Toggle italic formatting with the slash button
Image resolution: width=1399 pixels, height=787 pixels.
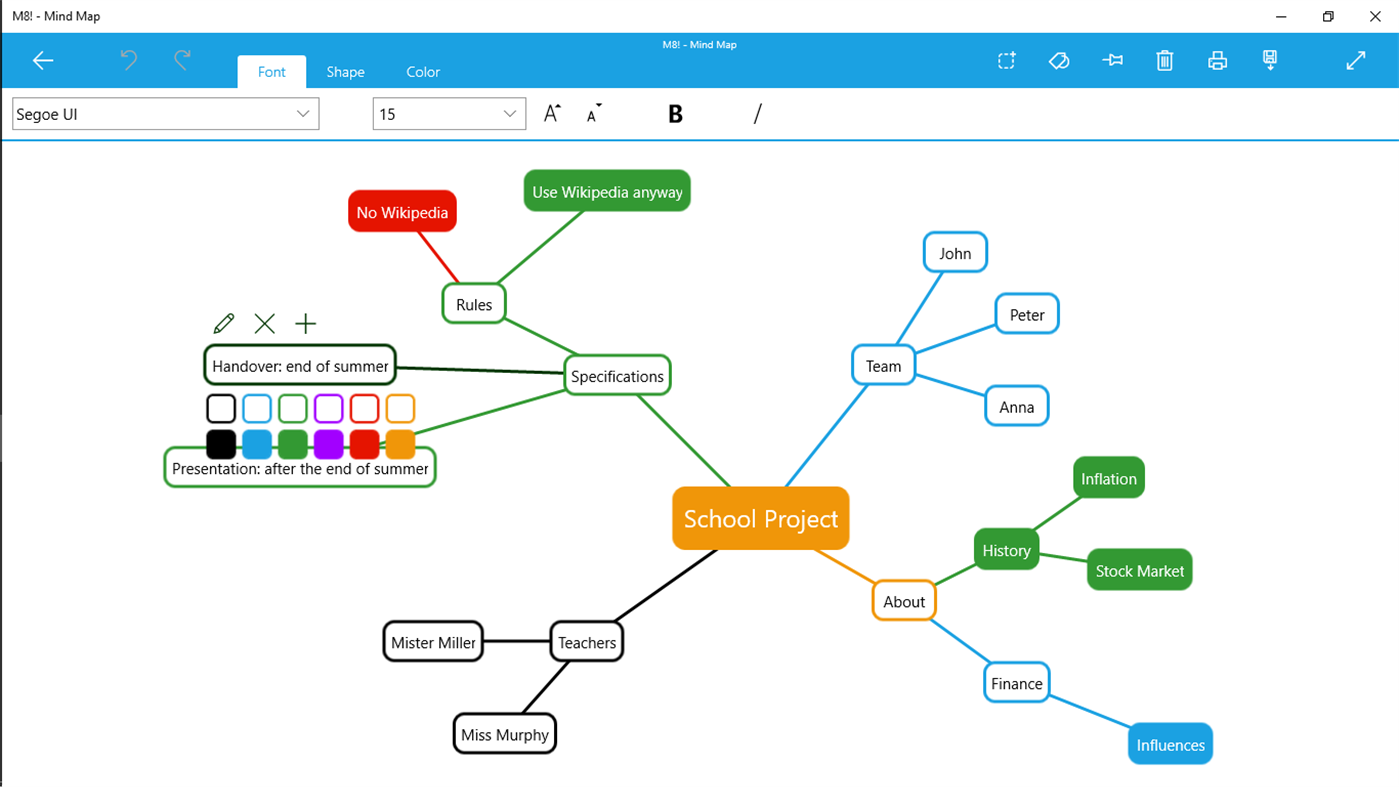tap(757, 113)
